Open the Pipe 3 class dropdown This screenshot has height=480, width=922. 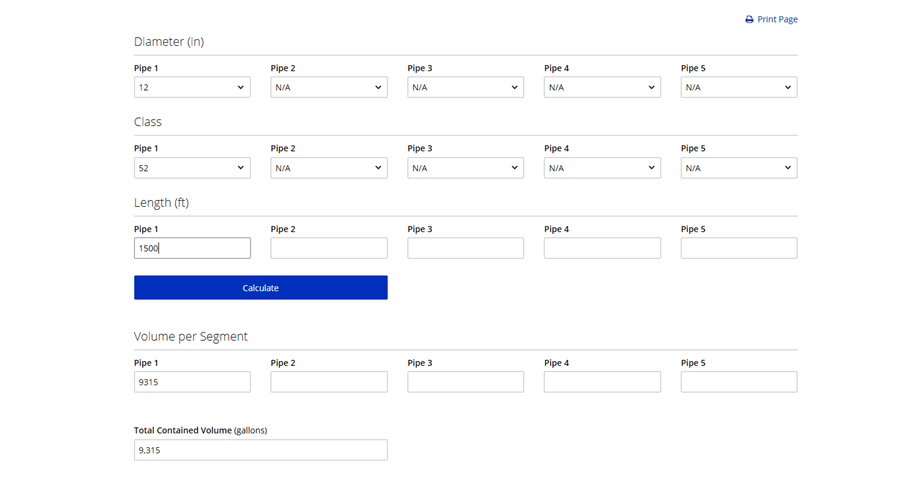(x=465, y=168)
